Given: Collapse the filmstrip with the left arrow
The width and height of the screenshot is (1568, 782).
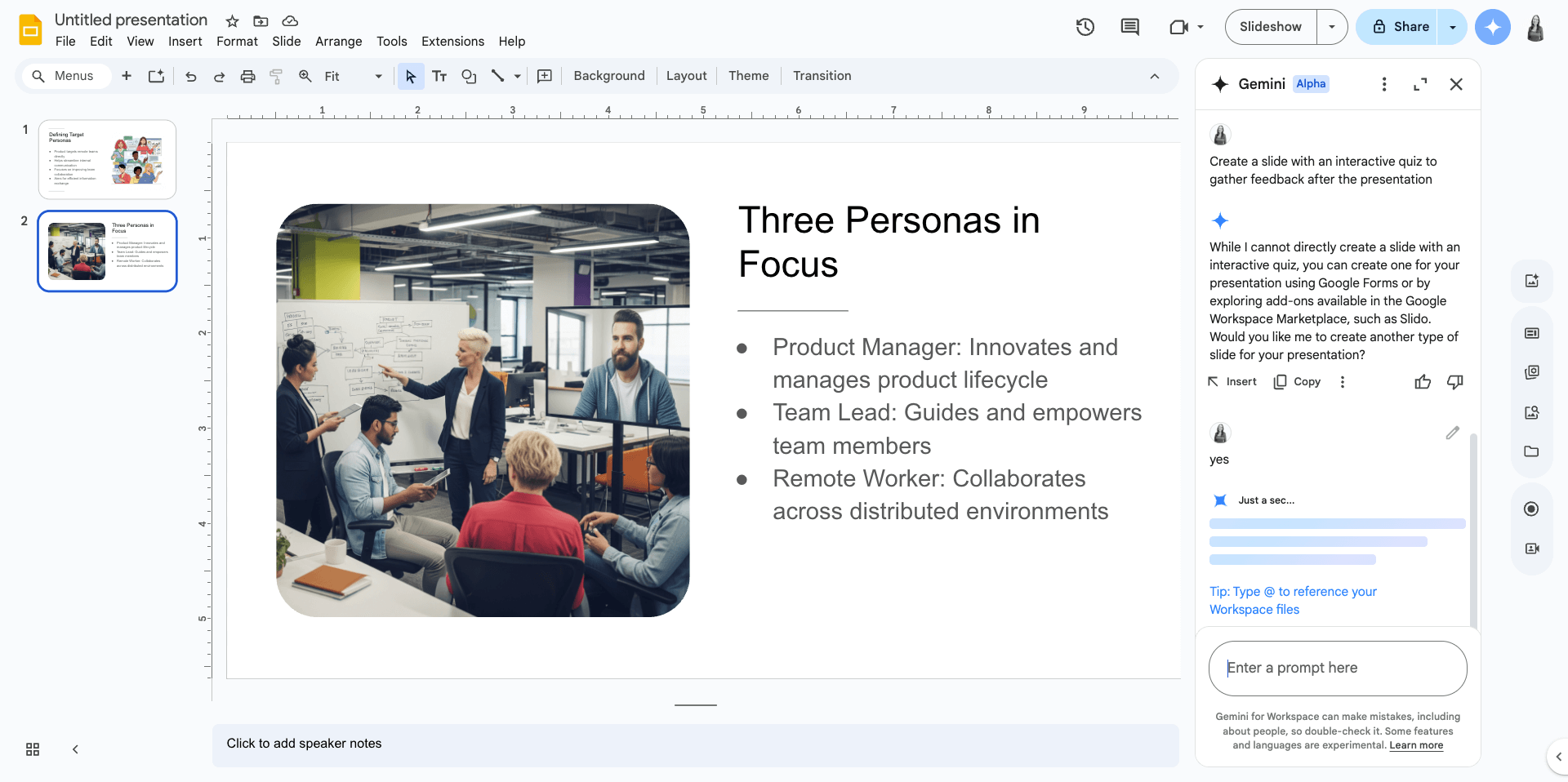Looking at the screenshot, I should [75, 749].
